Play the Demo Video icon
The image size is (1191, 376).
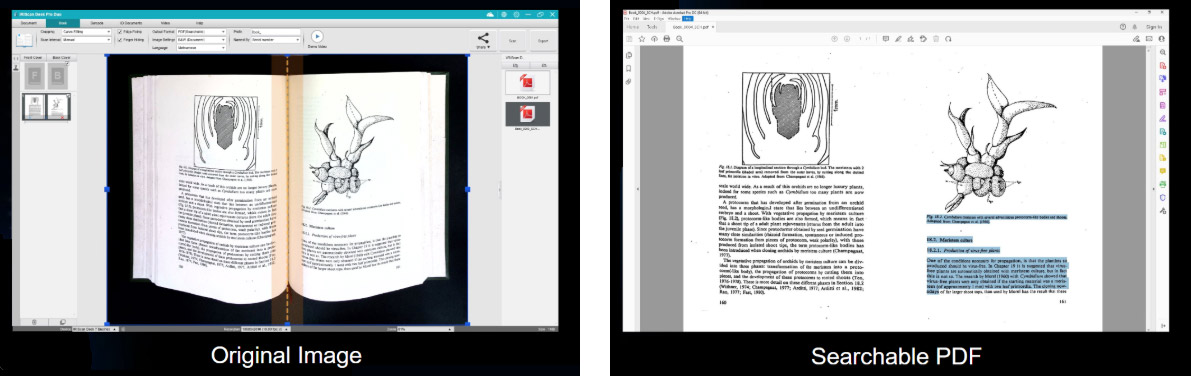pos(317,36)
